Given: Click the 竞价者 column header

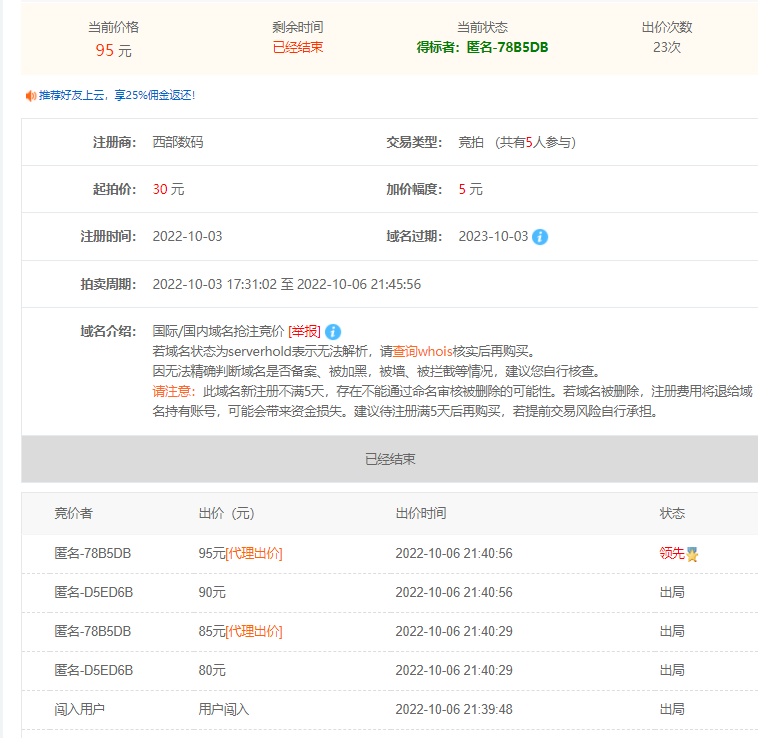Looking at the screenshot, I should tap(73, 513).
